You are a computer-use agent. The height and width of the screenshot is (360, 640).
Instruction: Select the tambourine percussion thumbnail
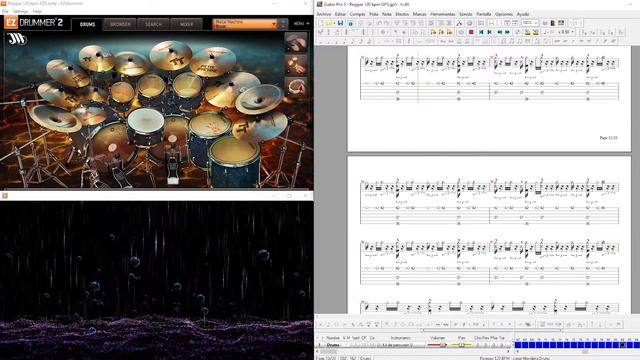click(296, 87)
